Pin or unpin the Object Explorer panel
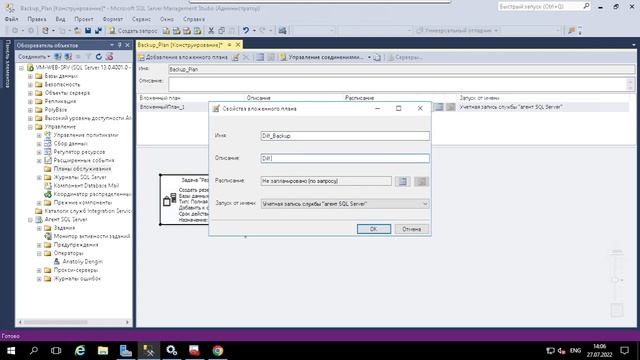 tap(120, 45)
